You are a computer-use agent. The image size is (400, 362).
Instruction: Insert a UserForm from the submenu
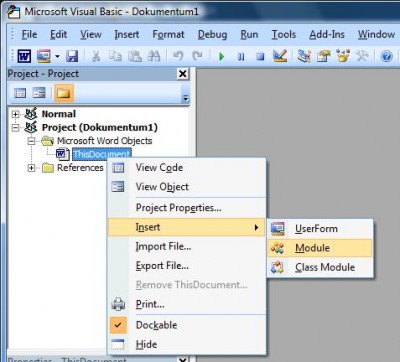(x=320, y=229)
